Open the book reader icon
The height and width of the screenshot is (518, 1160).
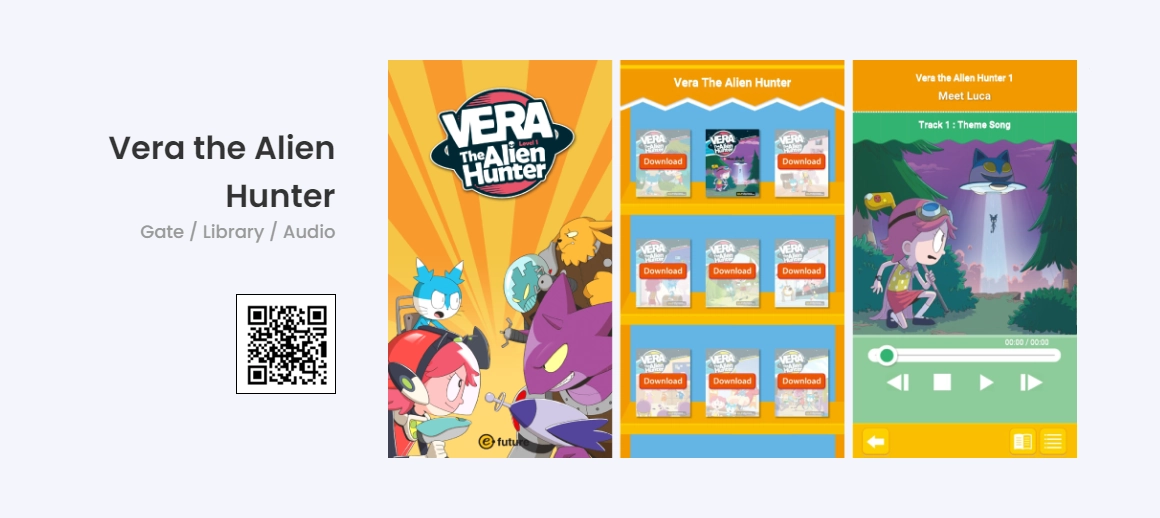tap(1022, 442)
